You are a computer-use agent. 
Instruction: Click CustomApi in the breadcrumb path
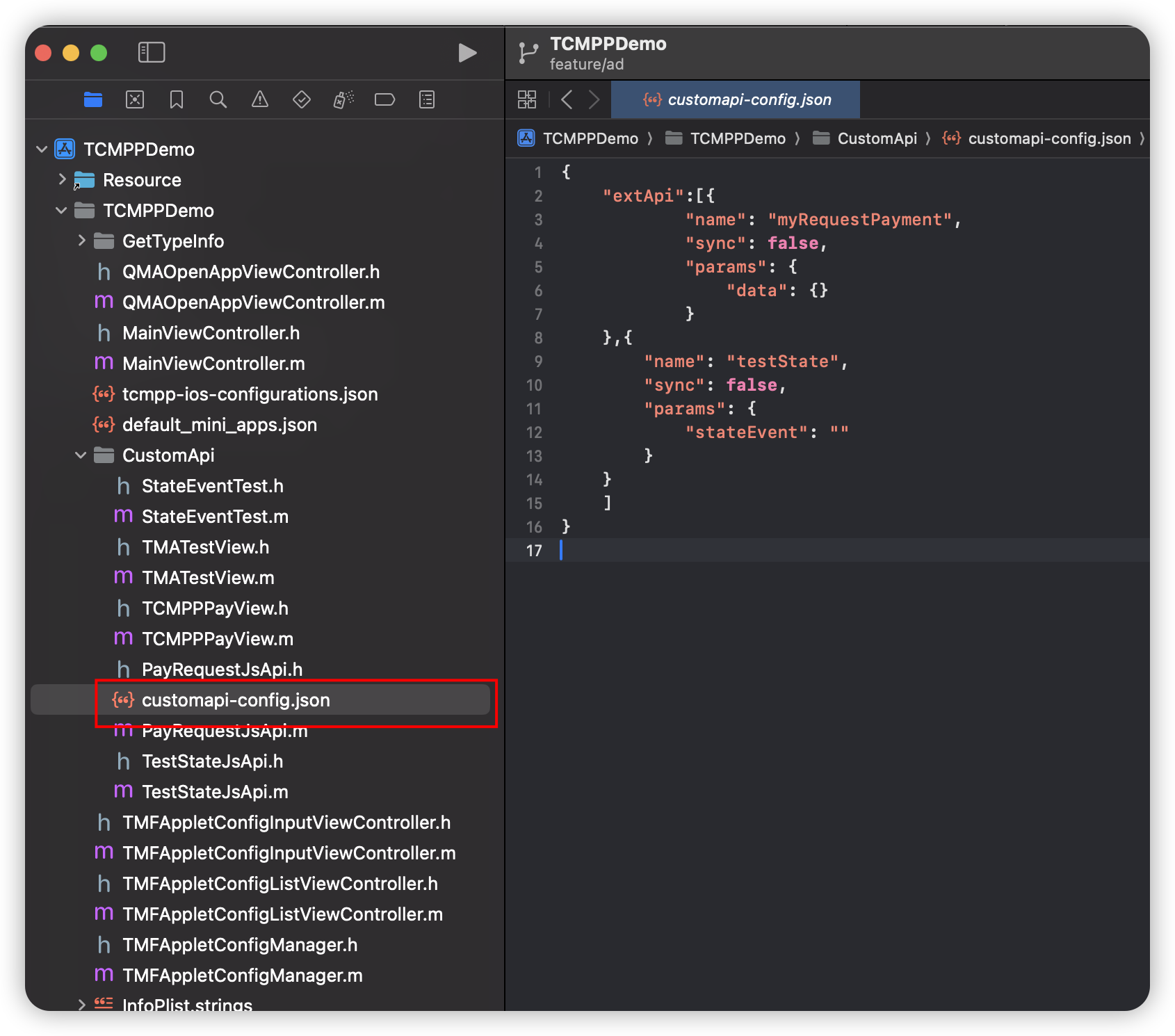click(x=877, y=138)
